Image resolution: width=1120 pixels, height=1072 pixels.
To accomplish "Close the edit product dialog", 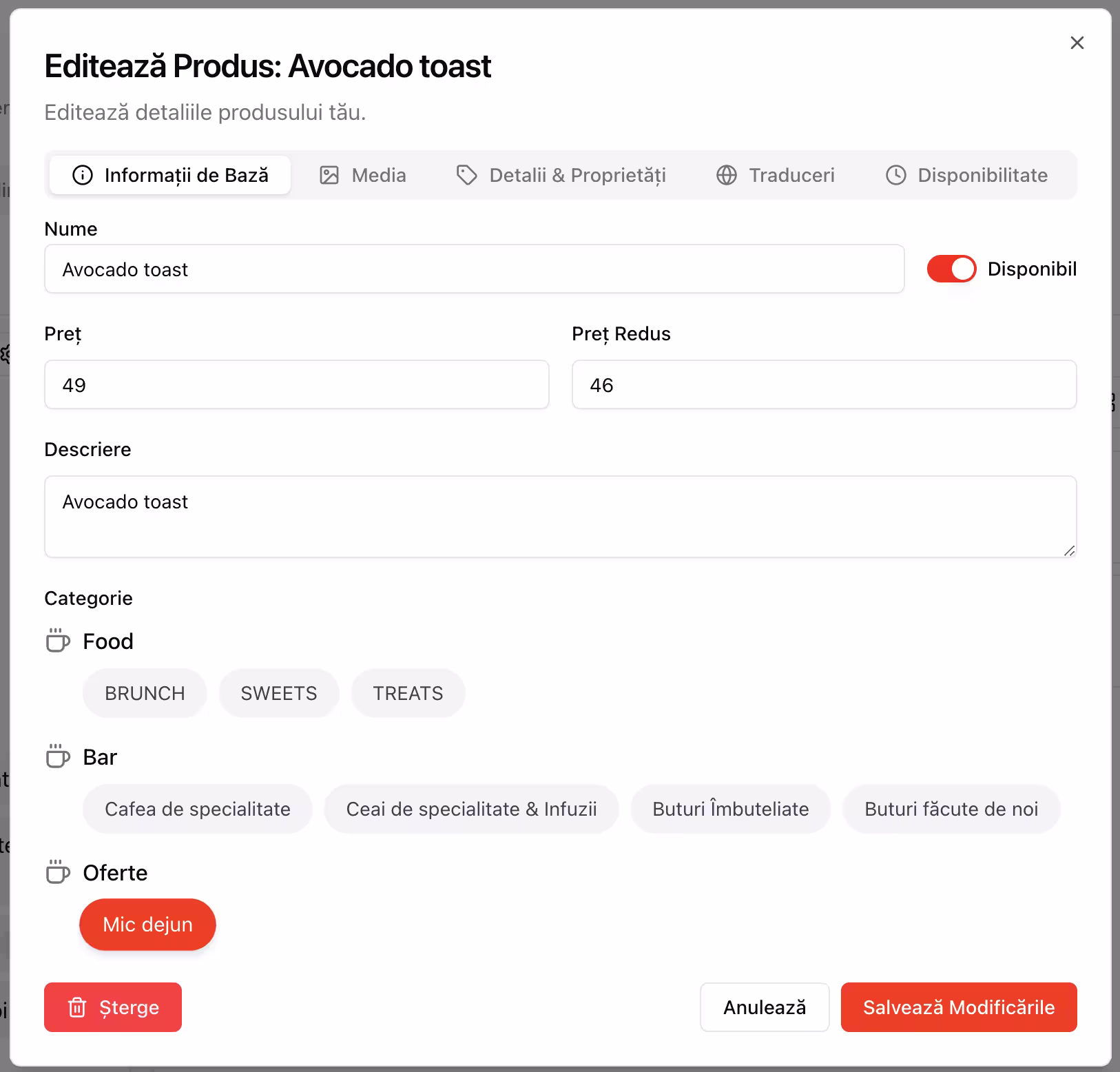I will click(1077, 43).
